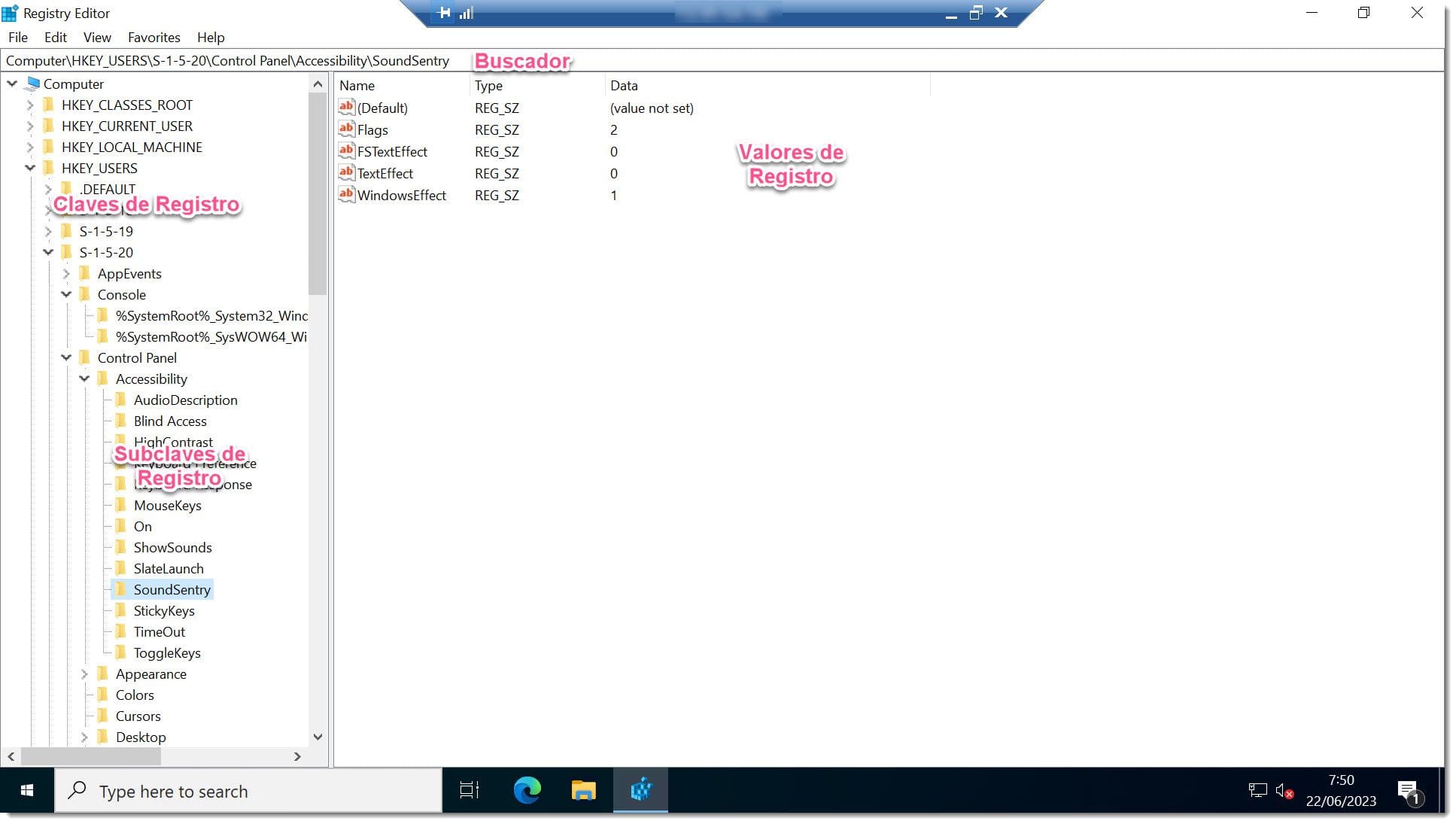Select the WindowsEffect registry value

tap(402, 195)
